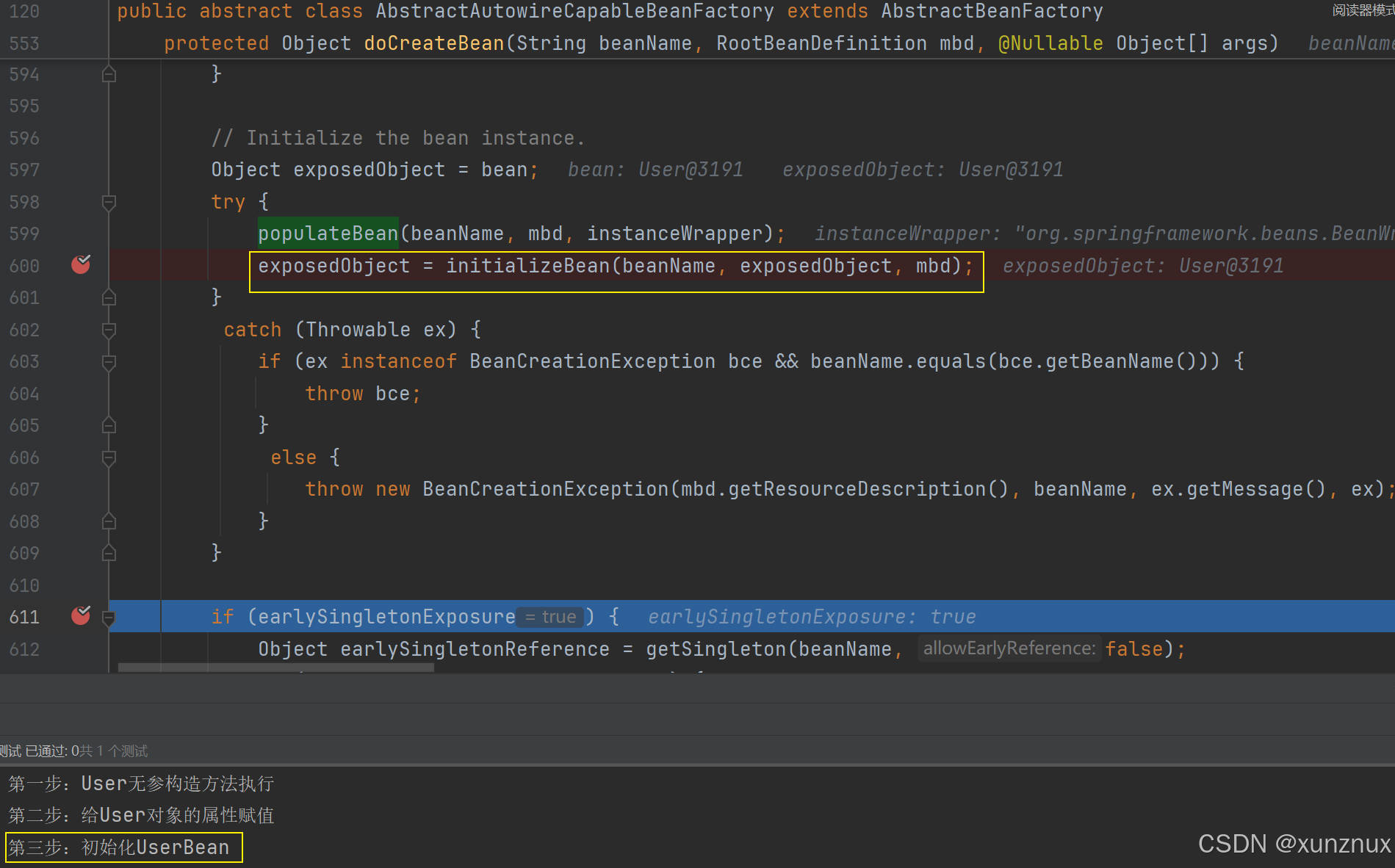Collapse the catch block at line 602

[109, 330]
